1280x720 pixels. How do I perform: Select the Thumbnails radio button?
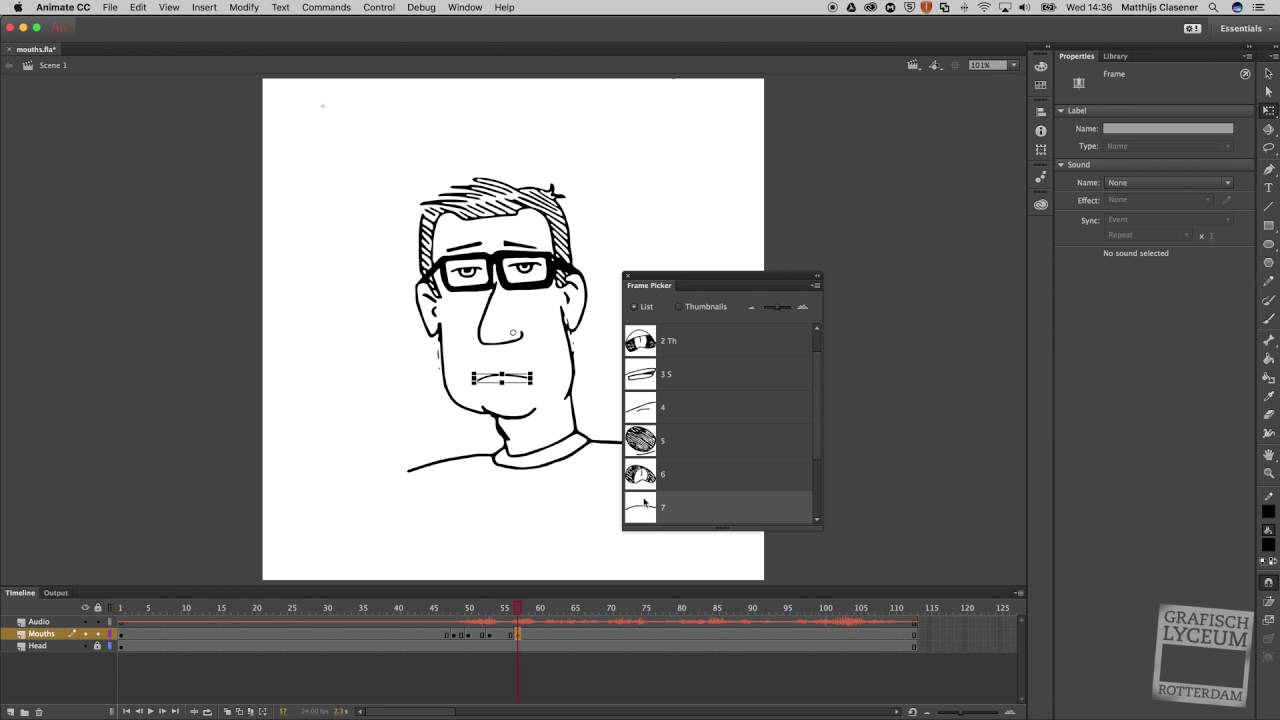click(679, 307)
